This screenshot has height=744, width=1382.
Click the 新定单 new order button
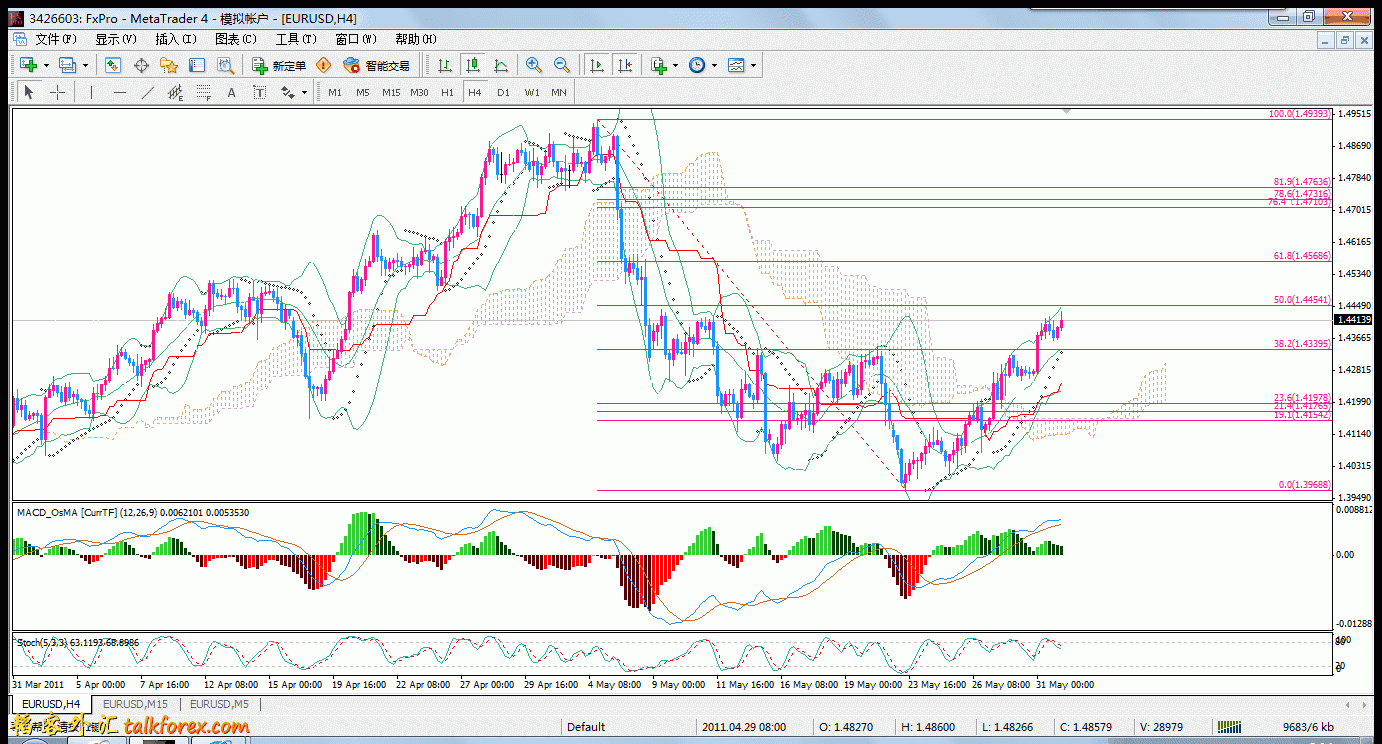point(279,65)
